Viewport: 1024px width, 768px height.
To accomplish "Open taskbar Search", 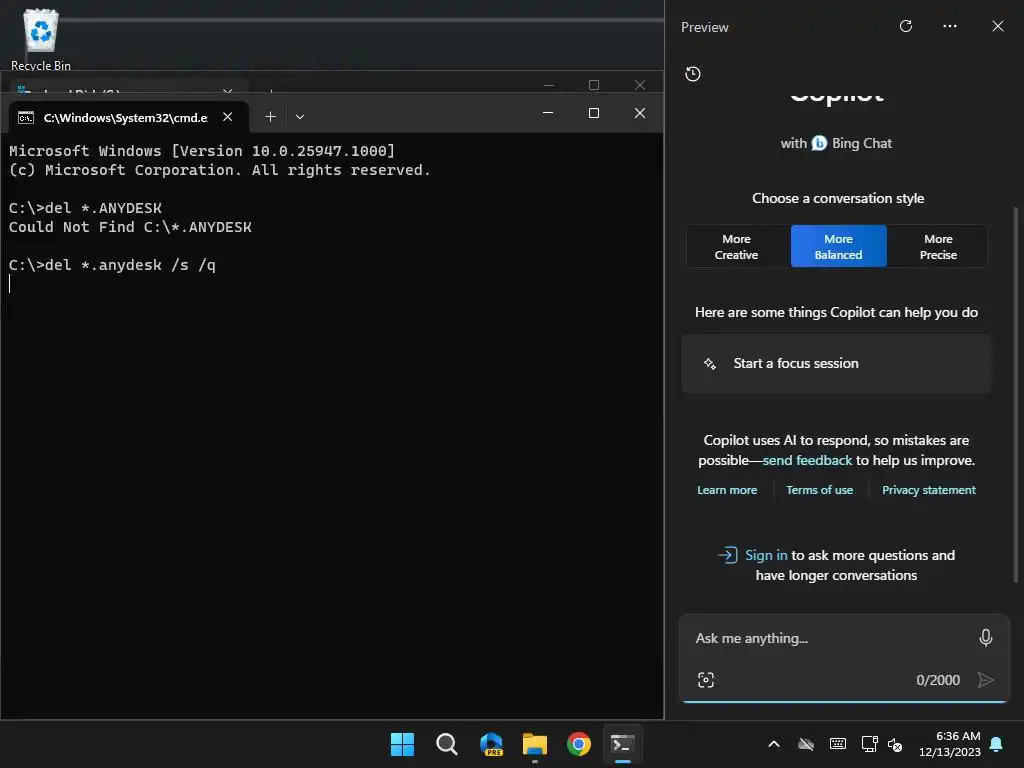I will point(447,744).
